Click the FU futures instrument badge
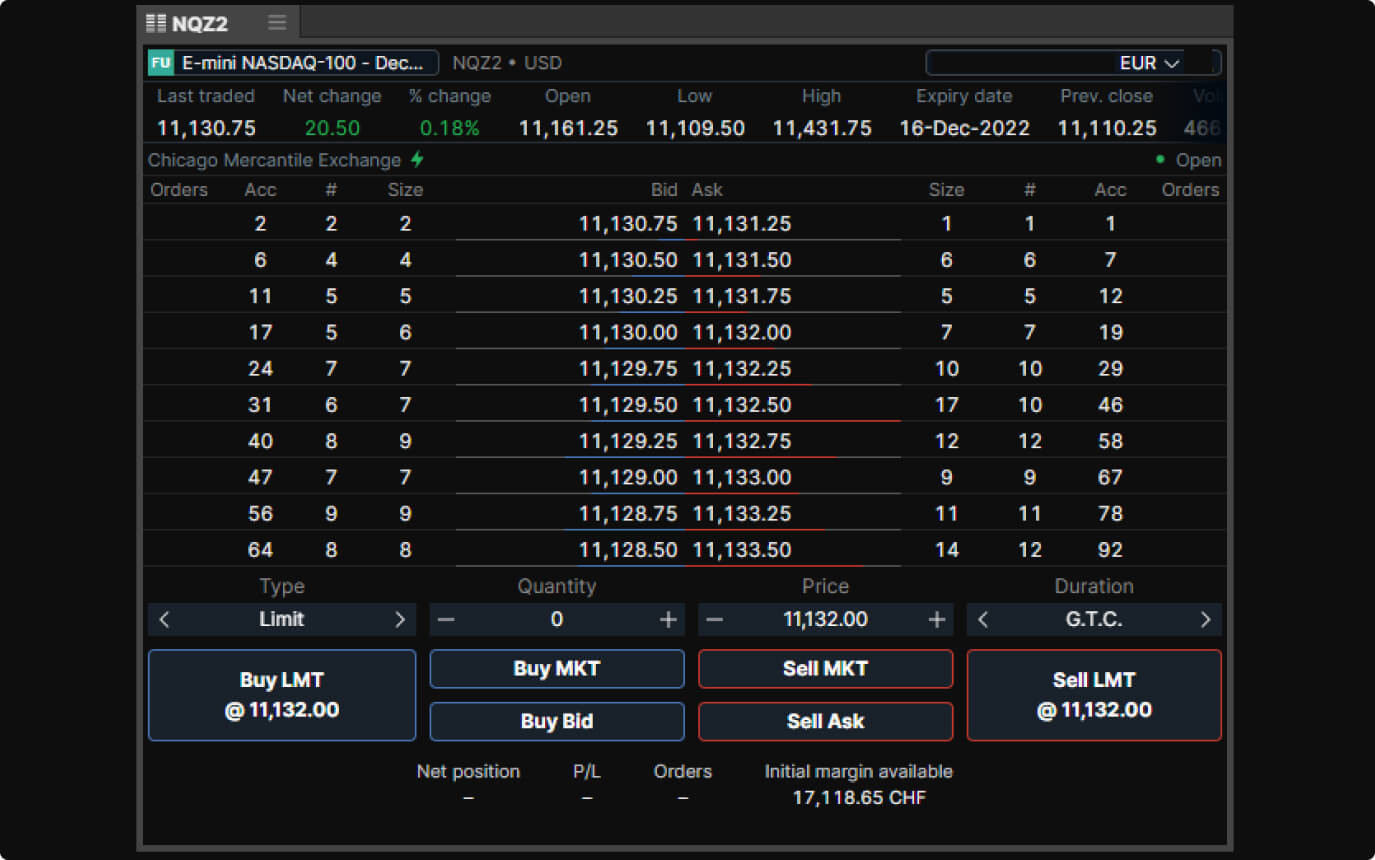The height and width of the screenshot is (860, 1375). tap(160, 63)
